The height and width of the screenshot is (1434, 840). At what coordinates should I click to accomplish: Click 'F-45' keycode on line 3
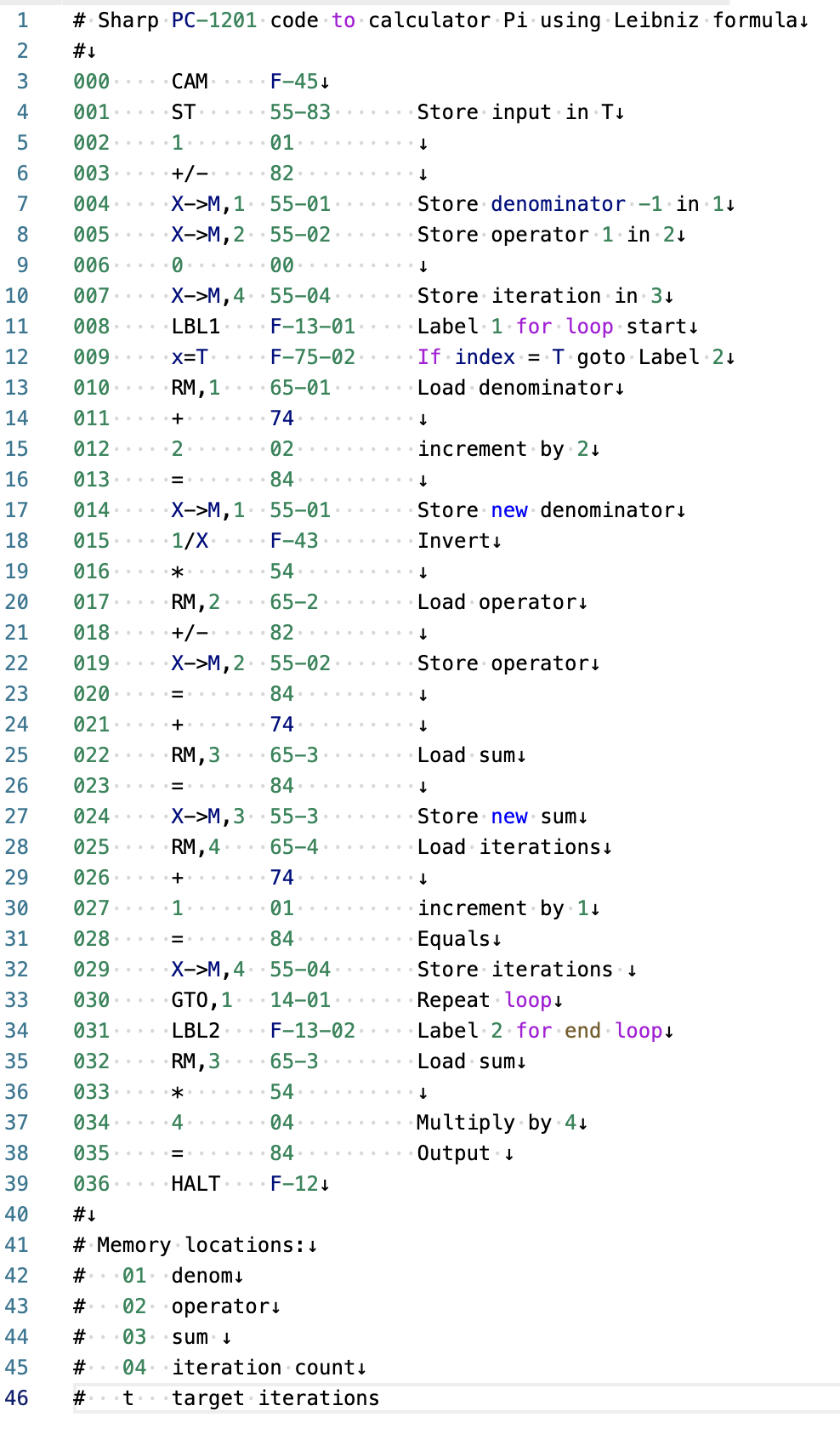(x=294, y=82)
